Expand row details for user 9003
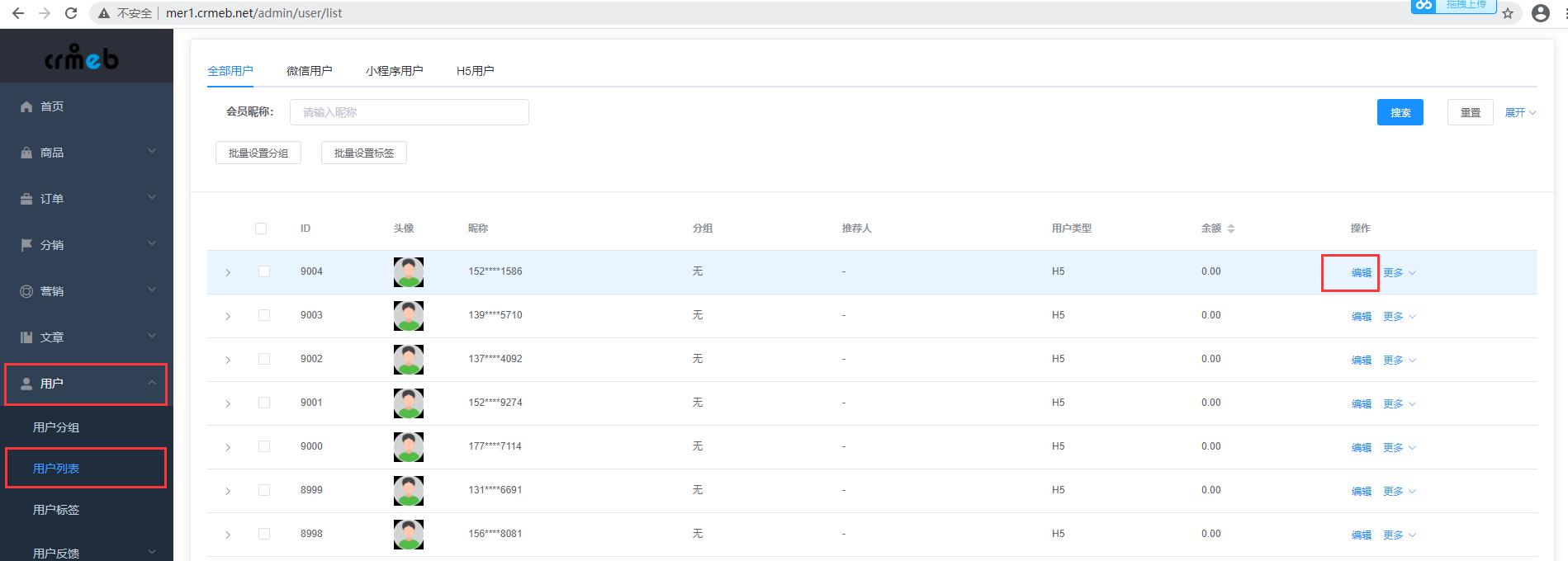The height and width of the screenshot is (561, 1568). 228,316
